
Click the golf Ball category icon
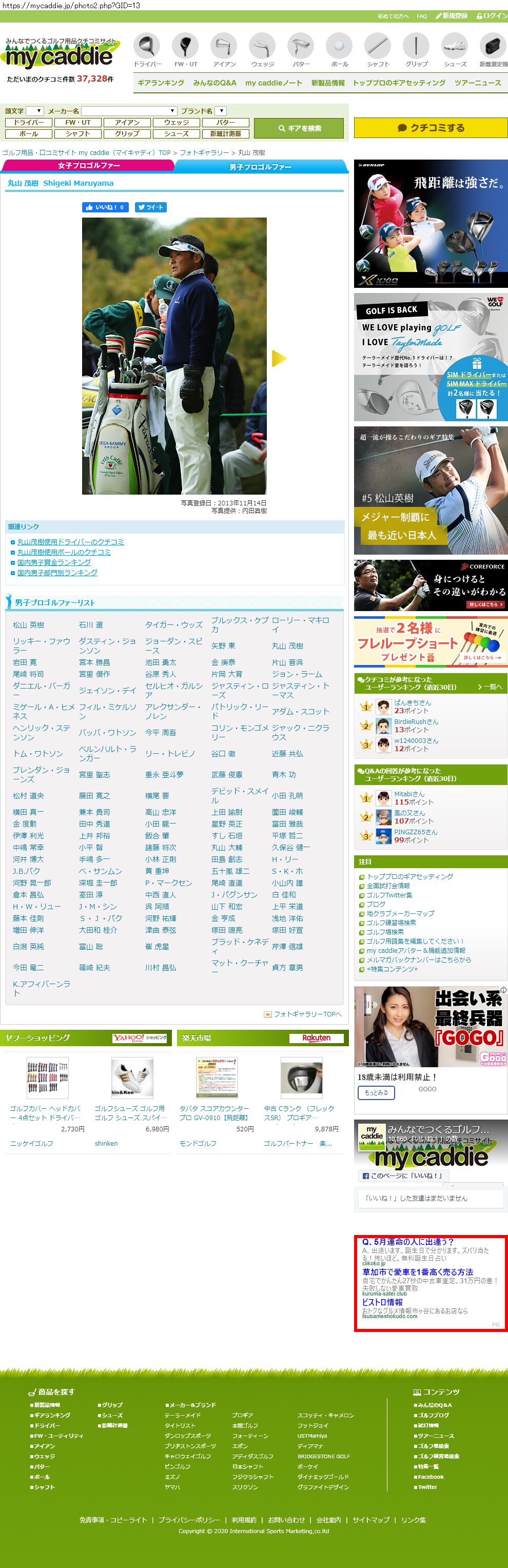(340, 47)
